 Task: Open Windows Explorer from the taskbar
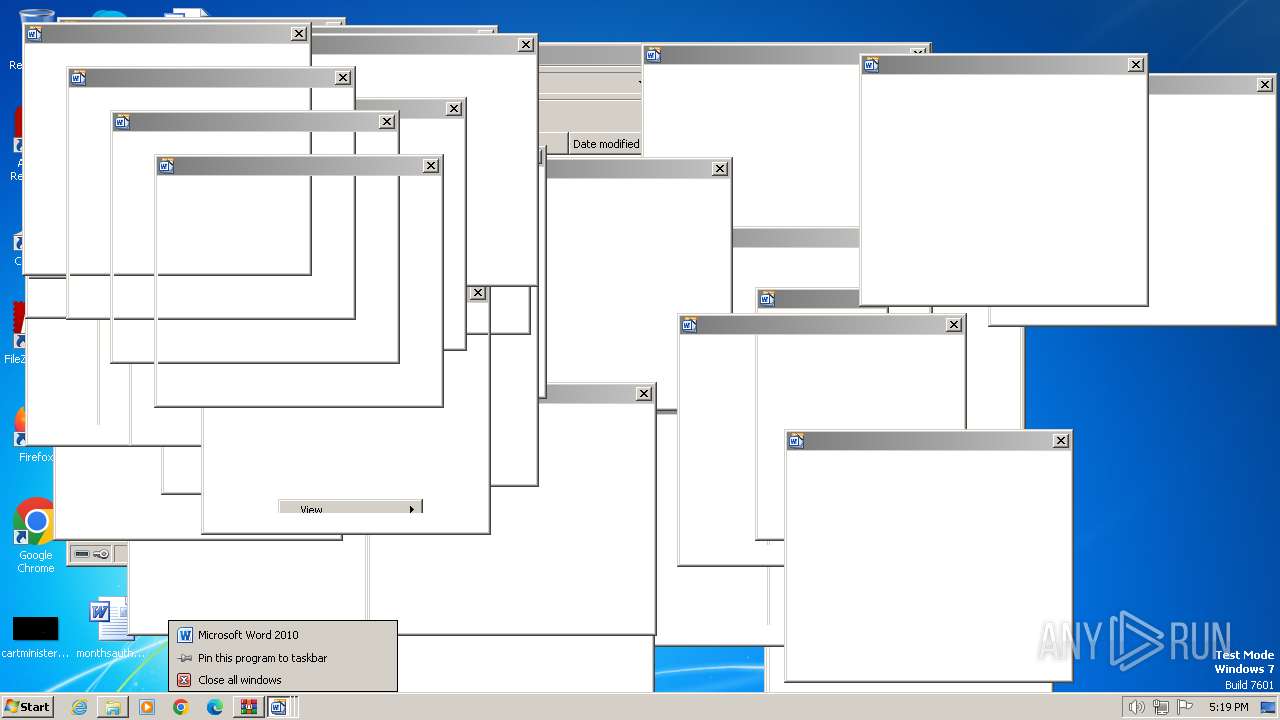tap(113, 707)
